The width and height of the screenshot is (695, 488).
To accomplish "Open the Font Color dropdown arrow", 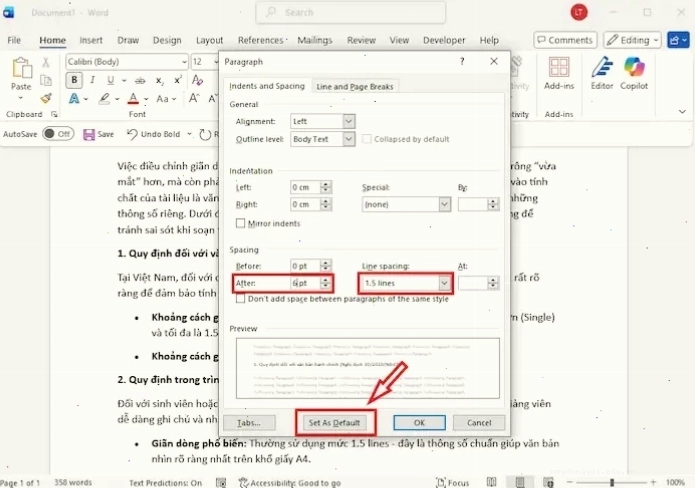I will [146, 99].
